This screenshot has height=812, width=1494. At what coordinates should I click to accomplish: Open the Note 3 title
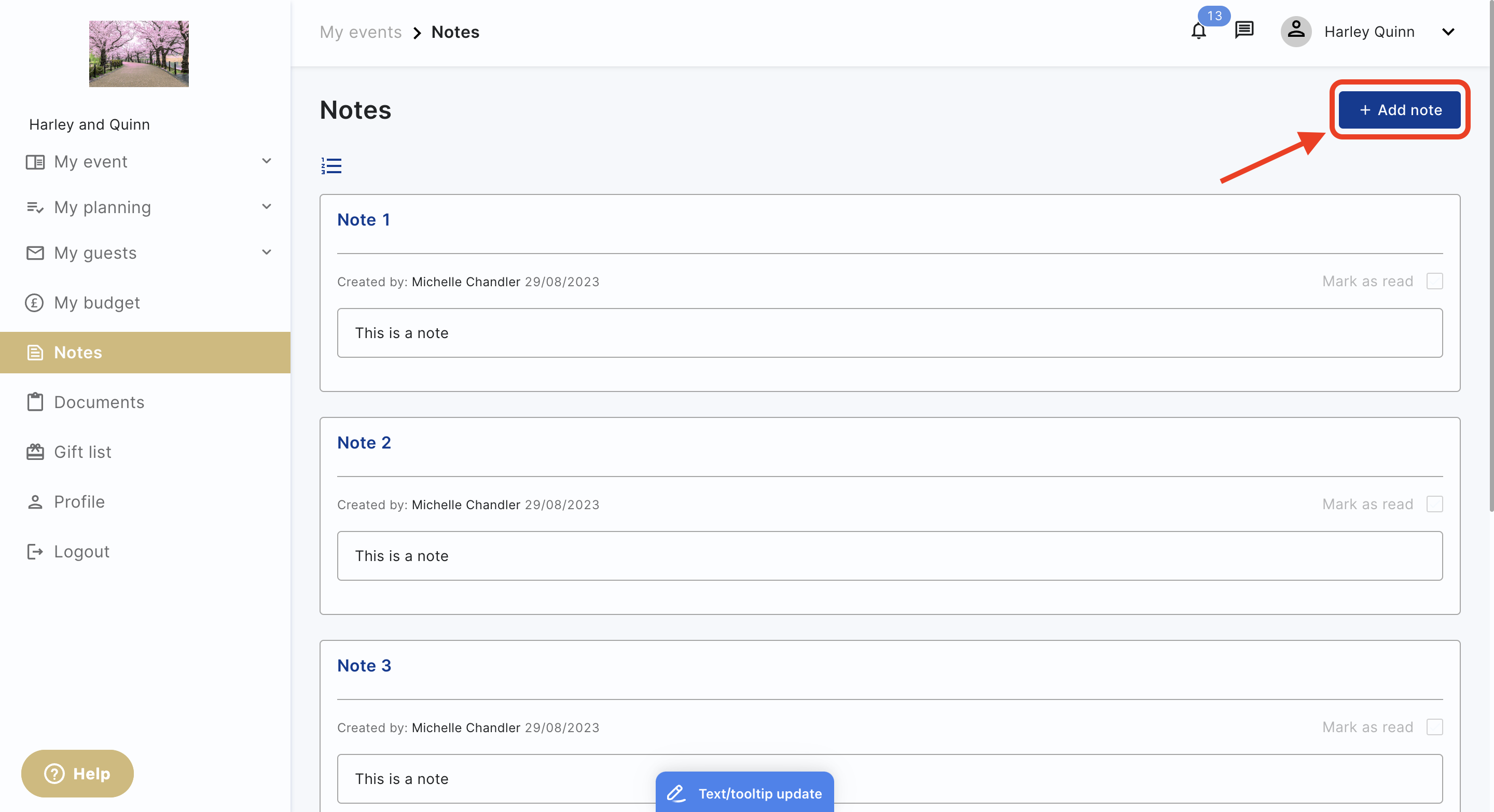[x=364, y=665]
